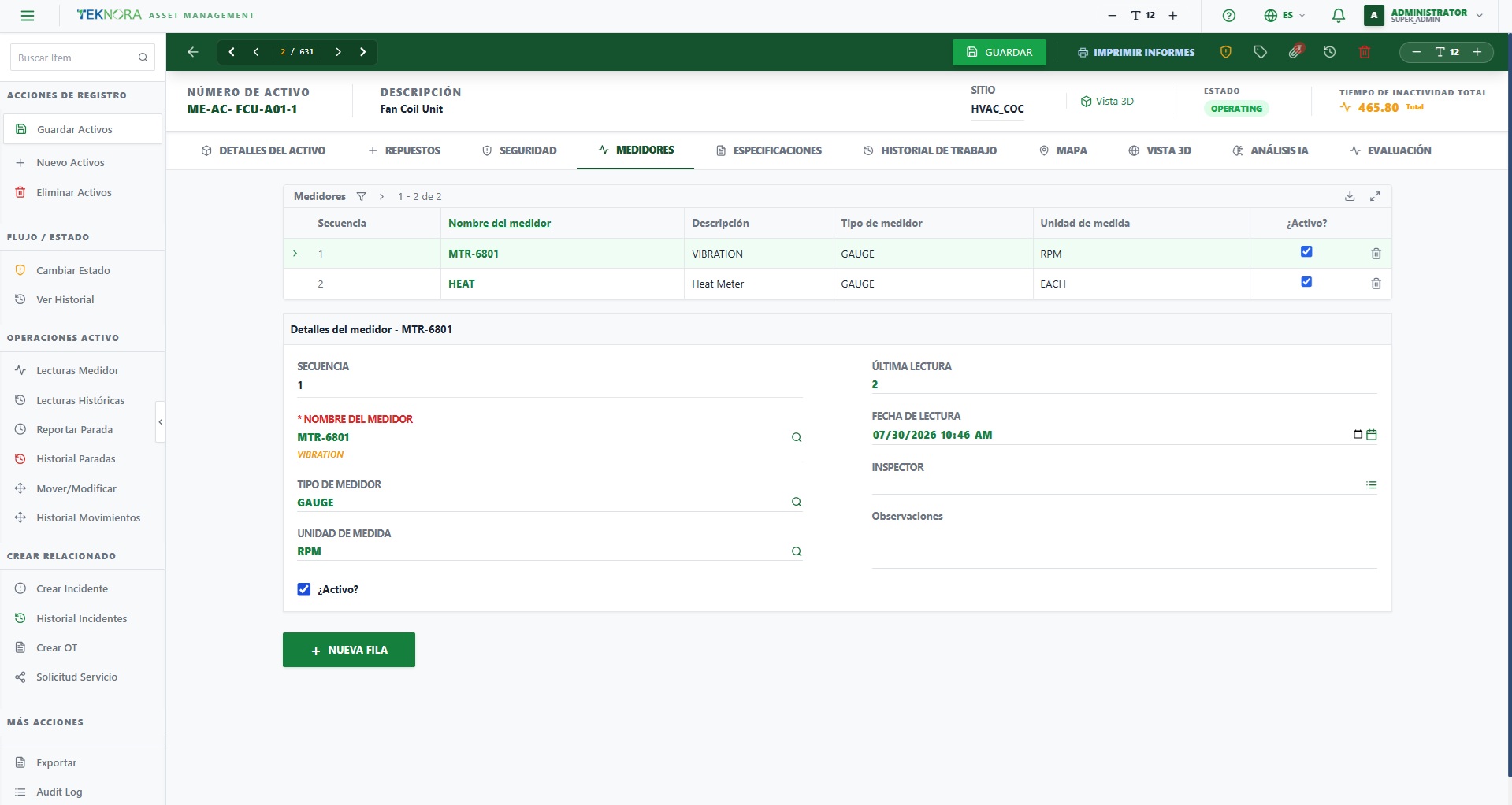Increase font size in green toolbar

1477,52
